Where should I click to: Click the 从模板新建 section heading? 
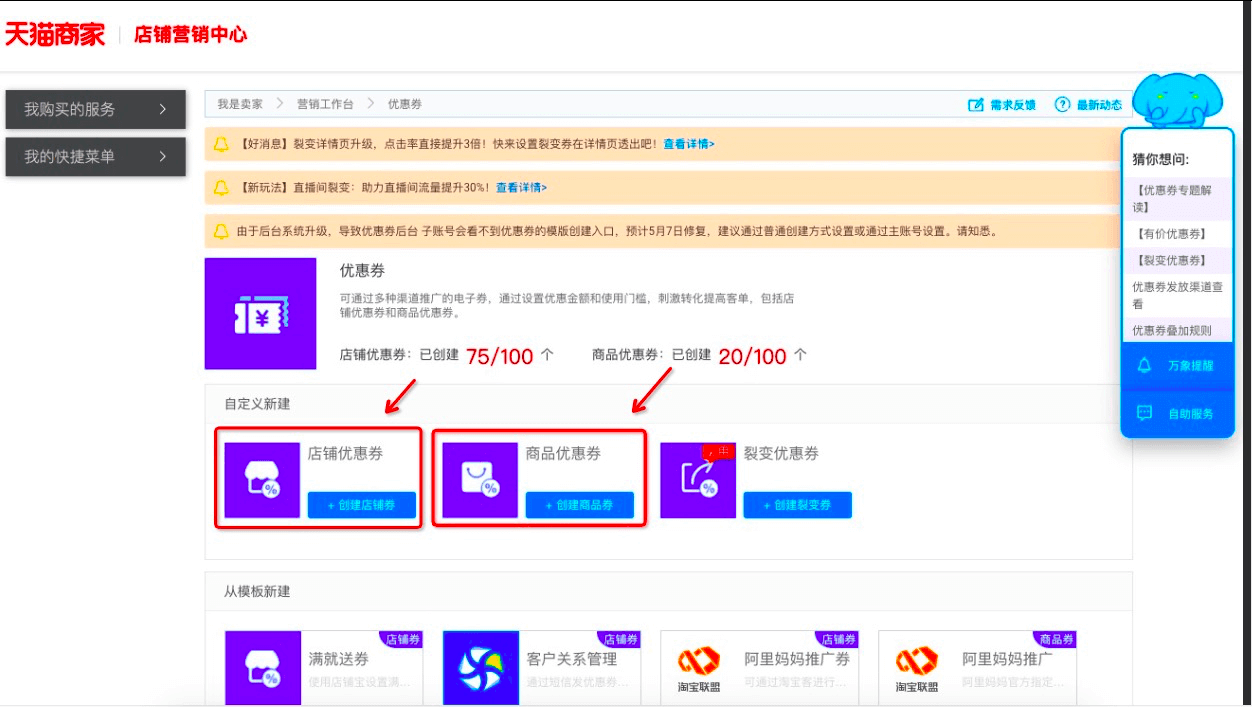257,591
